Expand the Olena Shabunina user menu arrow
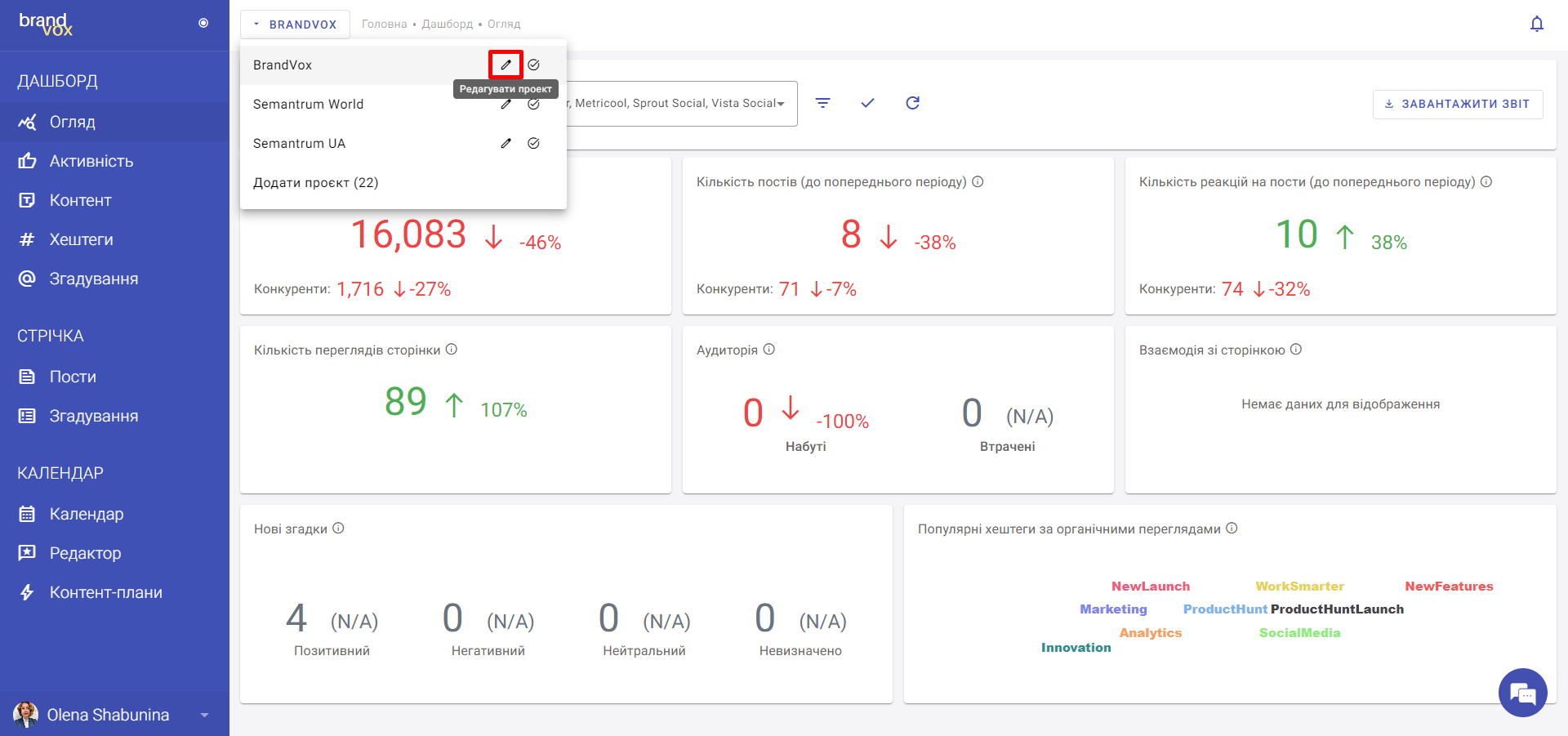 tap(204, 715)
